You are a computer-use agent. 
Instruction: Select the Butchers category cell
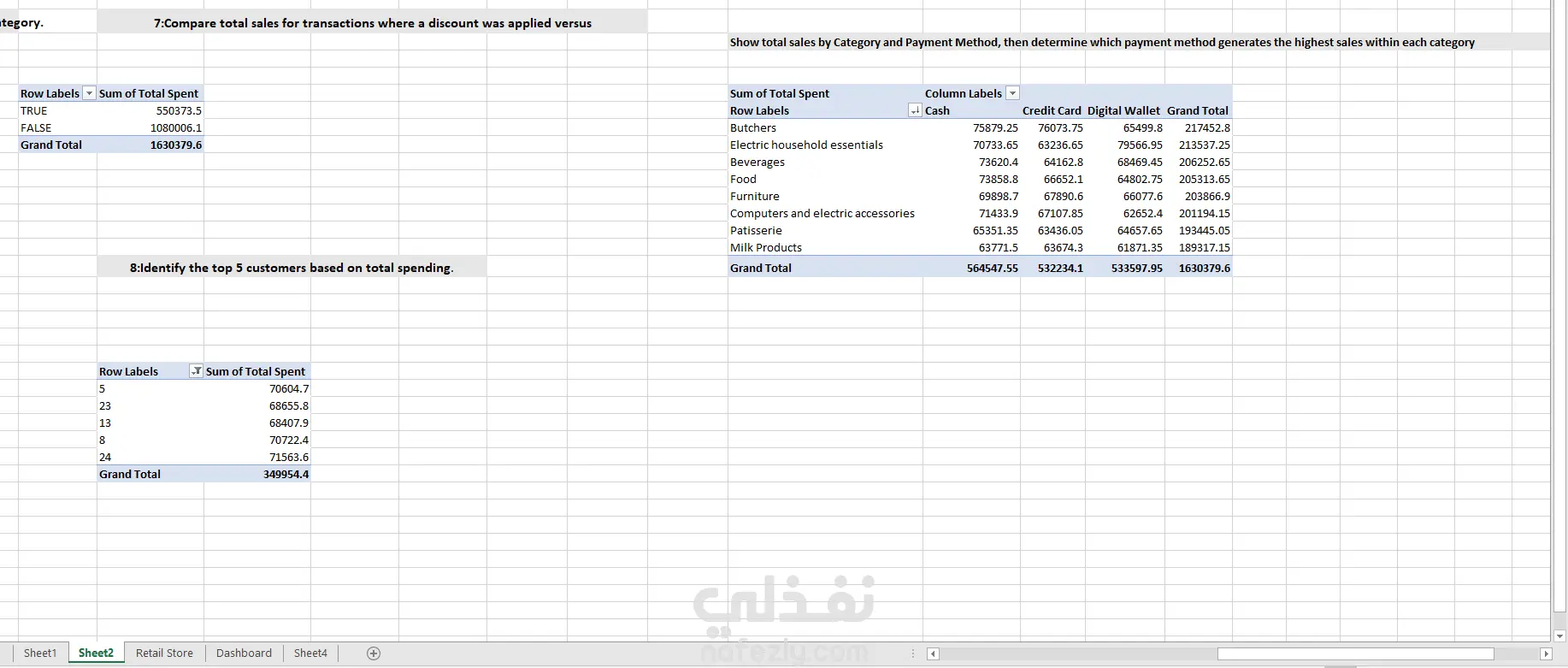(826, 127)
